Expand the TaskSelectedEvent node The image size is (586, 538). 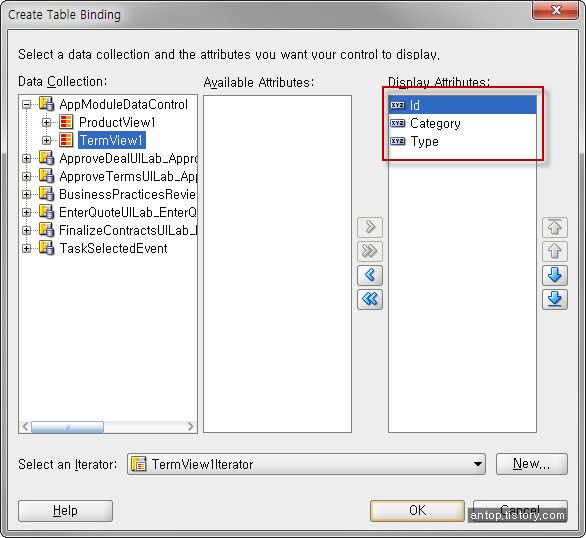(x=27, y=248)
